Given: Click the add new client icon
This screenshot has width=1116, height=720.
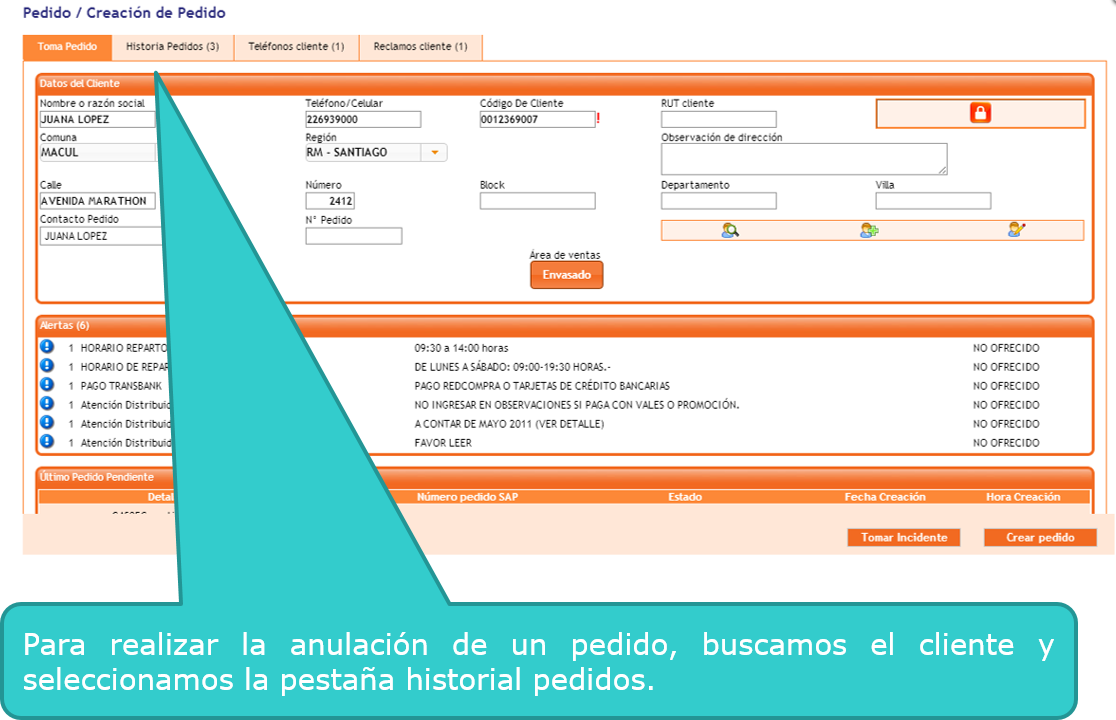Looking at the screenshot, I should tap(869, 230).
